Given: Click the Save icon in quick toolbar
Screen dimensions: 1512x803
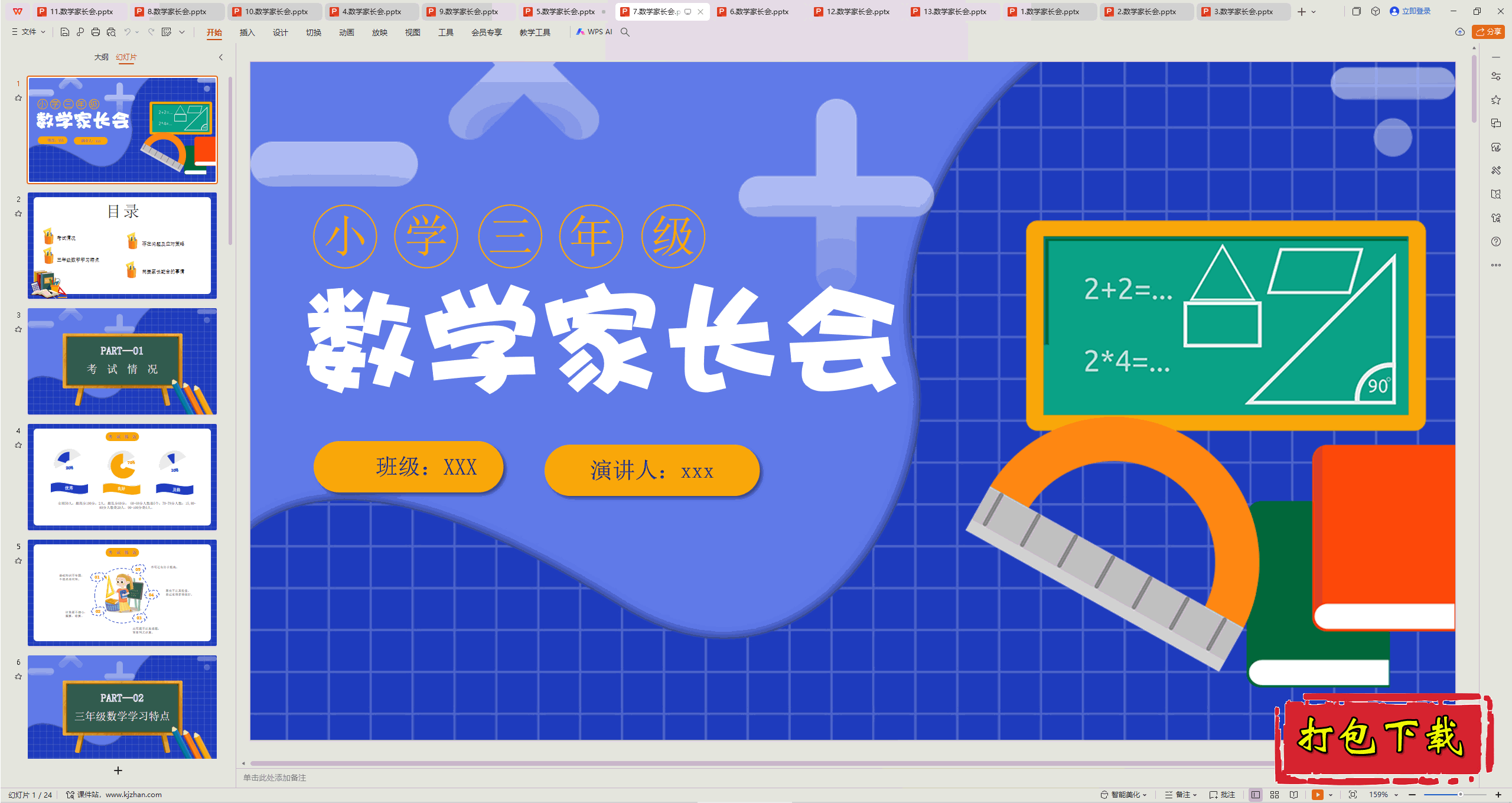Looking at the screenshot, I should (65, 32).
